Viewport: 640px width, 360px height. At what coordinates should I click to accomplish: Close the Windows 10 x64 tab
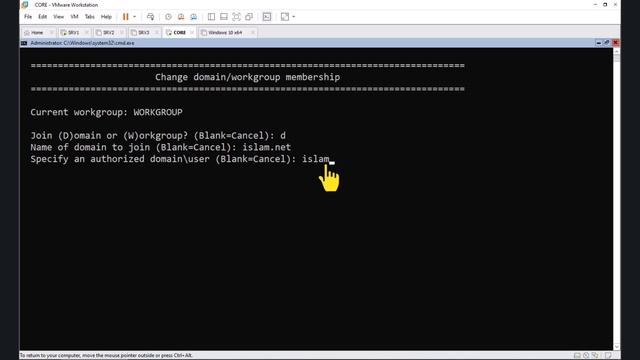click(x=253, y=33)
